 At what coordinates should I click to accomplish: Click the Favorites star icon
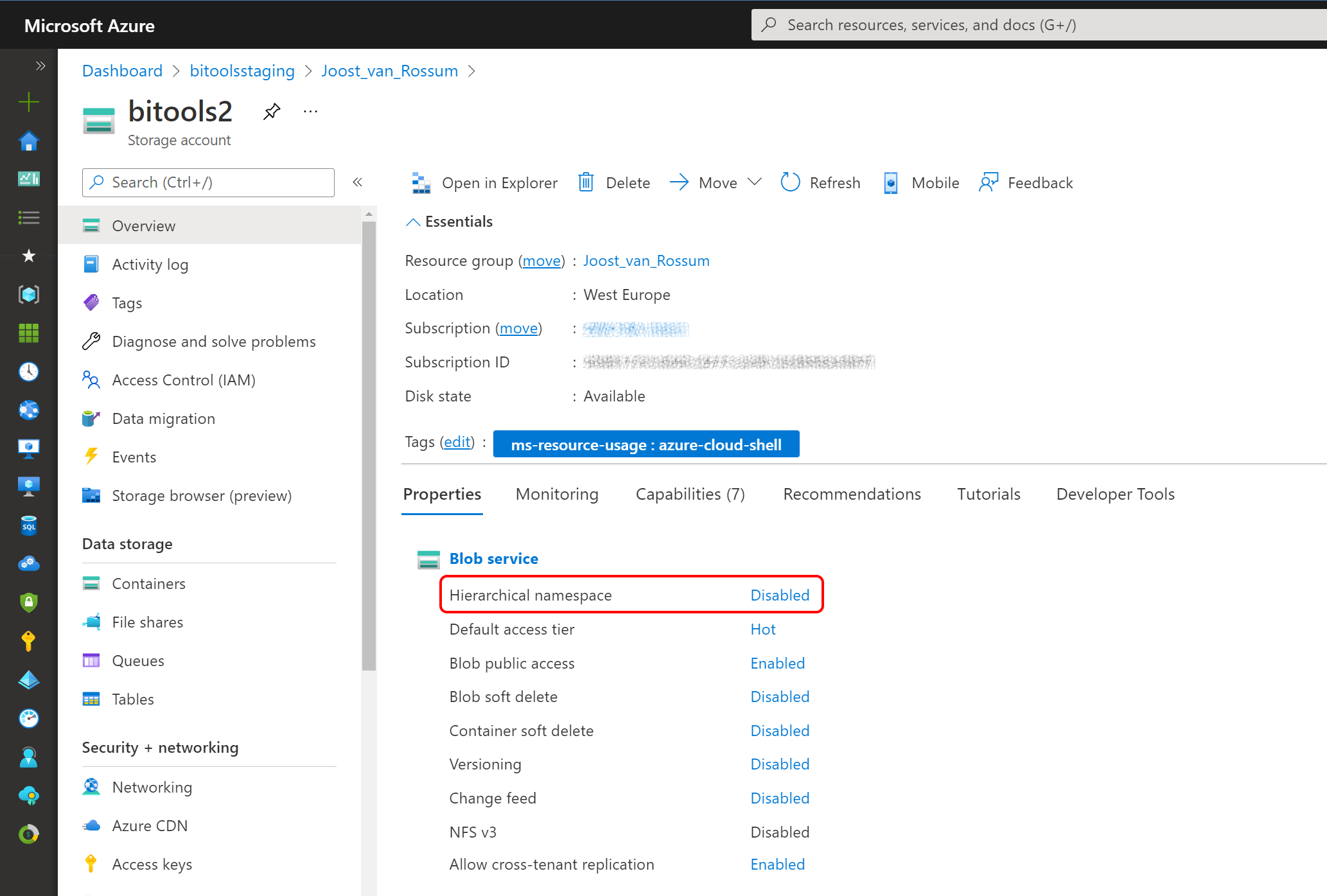pyautogui.click(x=29, y=256)
